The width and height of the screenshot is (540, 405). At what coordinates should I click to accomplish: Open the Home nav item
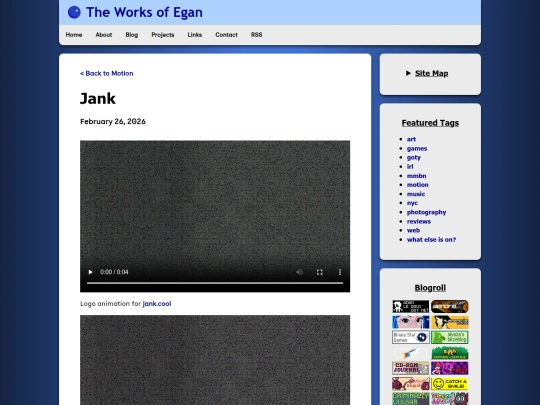(74, 35)
